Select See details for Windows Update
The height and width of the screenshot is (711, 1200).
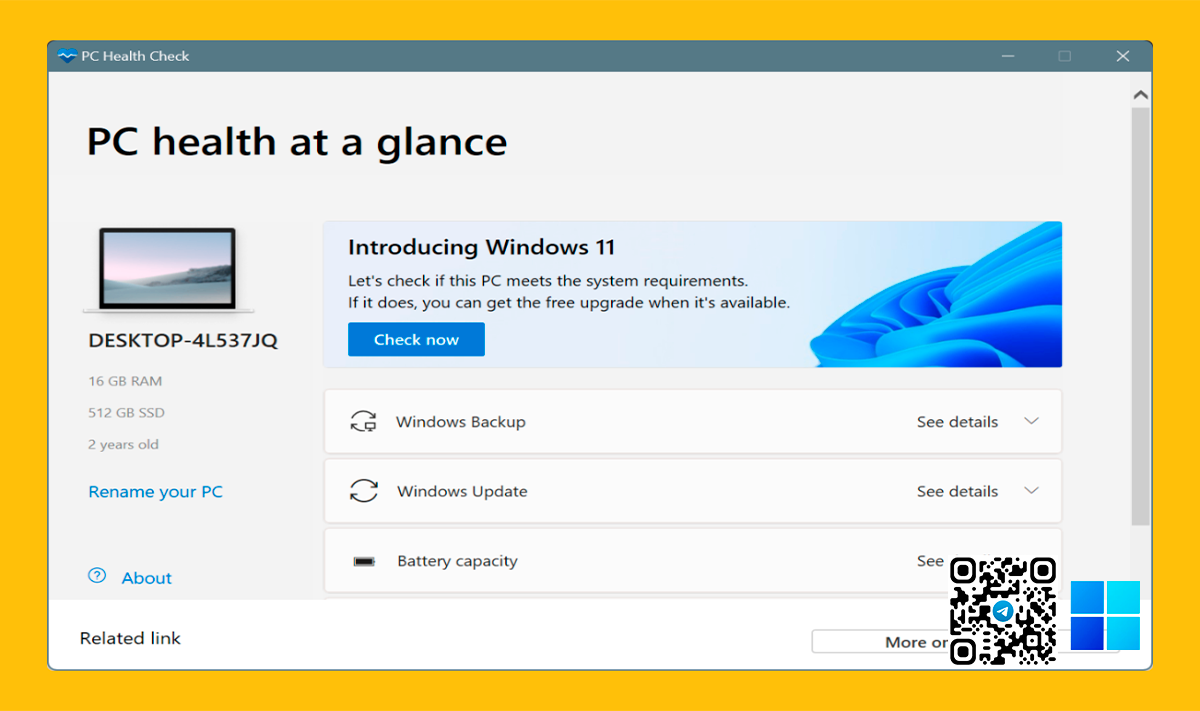957,491
